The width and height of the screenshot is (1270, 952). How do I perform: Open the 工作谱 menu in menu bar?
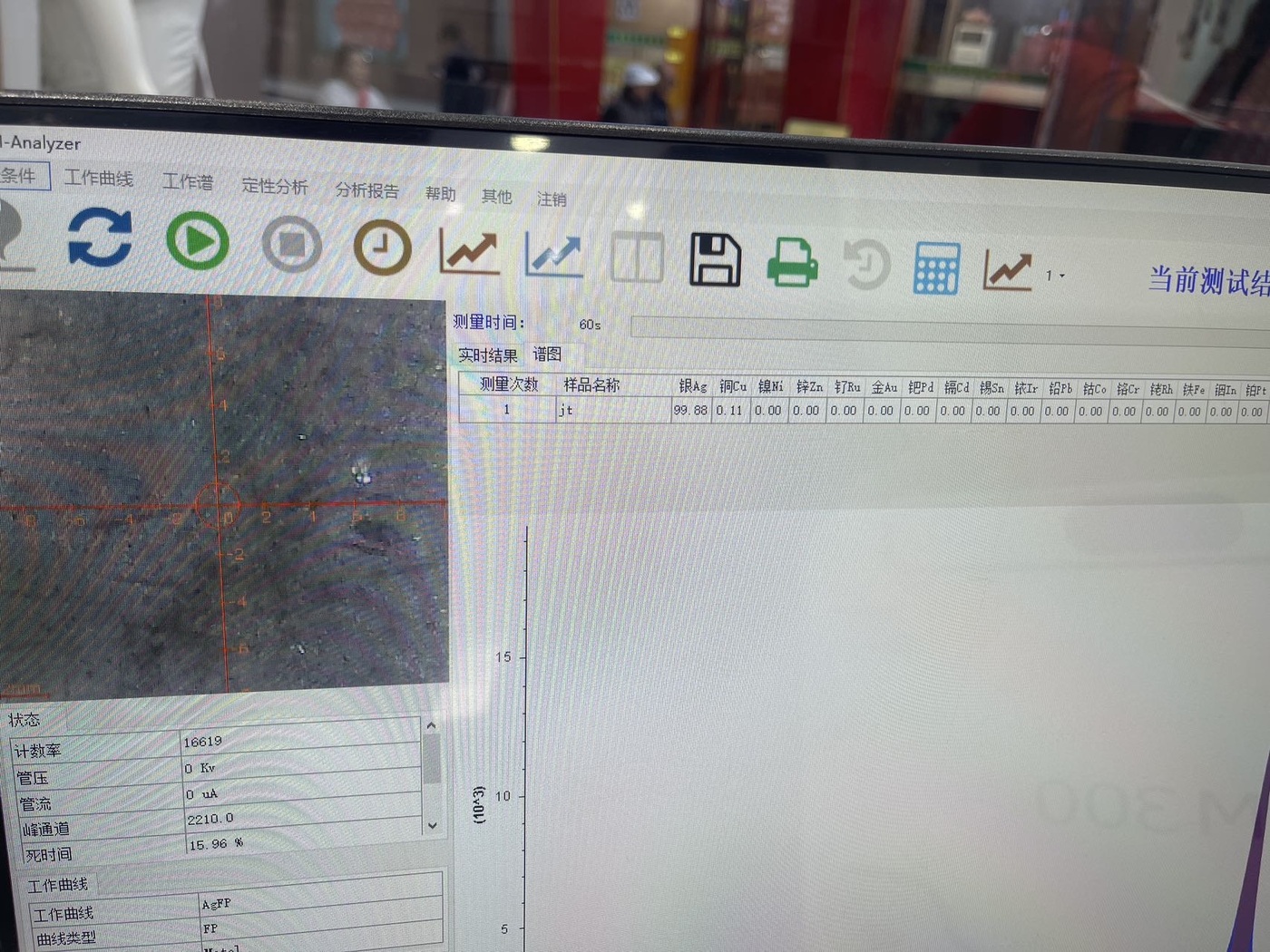click(187, 181)
